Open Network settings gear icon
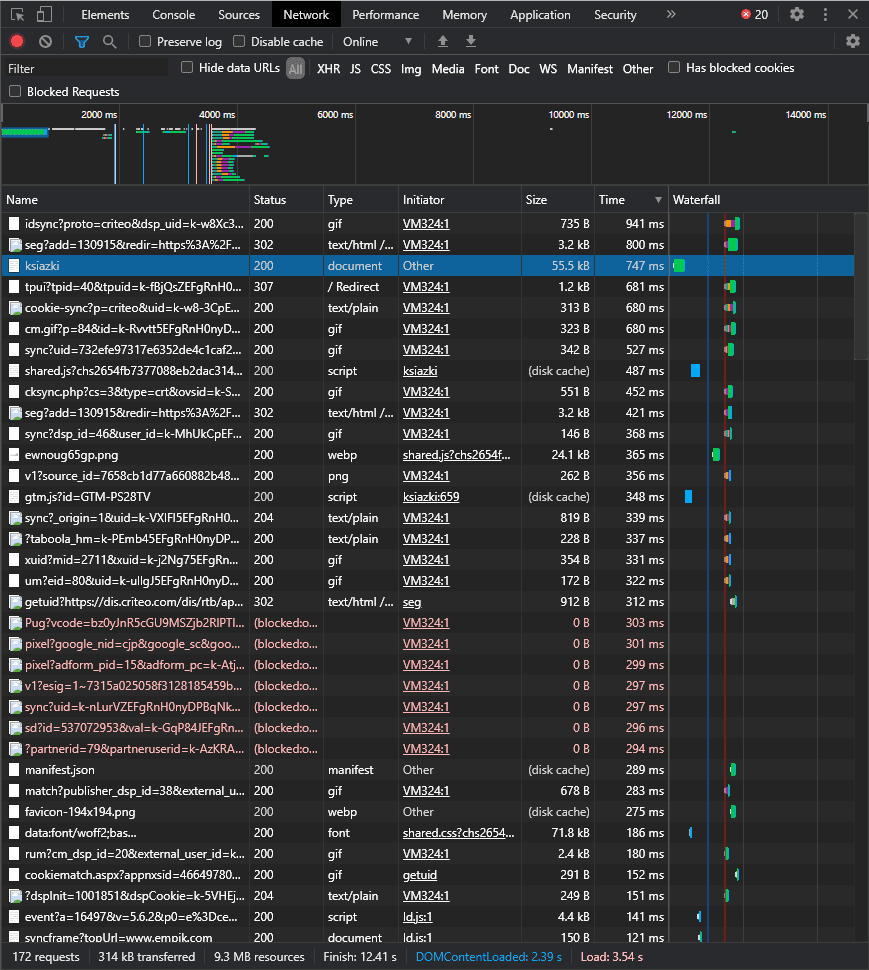869x970 pixels. 853,41
